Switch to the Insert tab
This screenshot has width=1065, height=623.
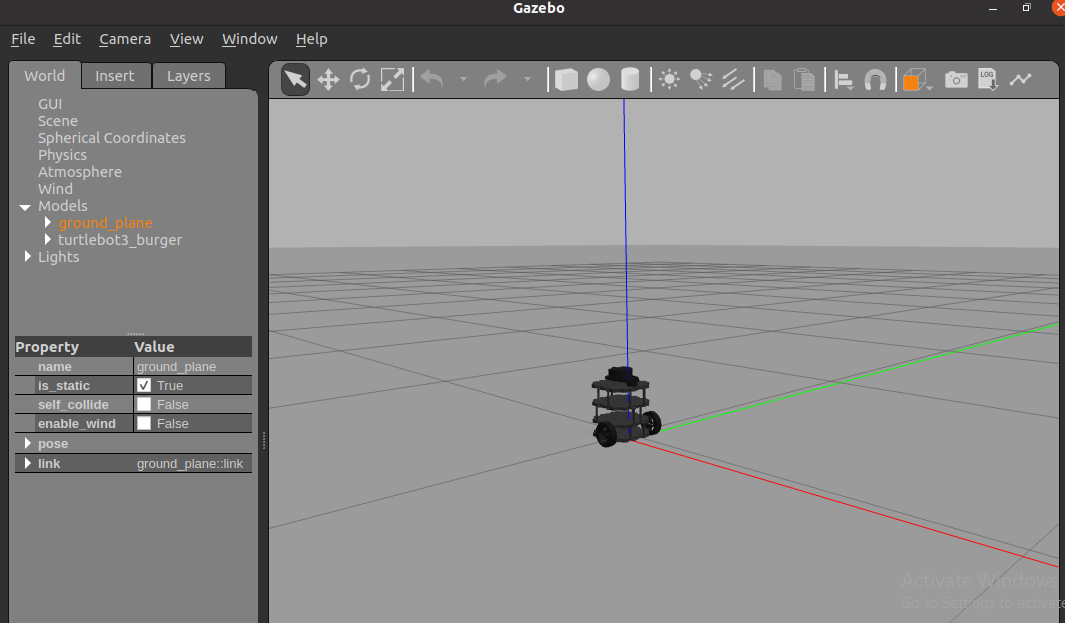115,75
